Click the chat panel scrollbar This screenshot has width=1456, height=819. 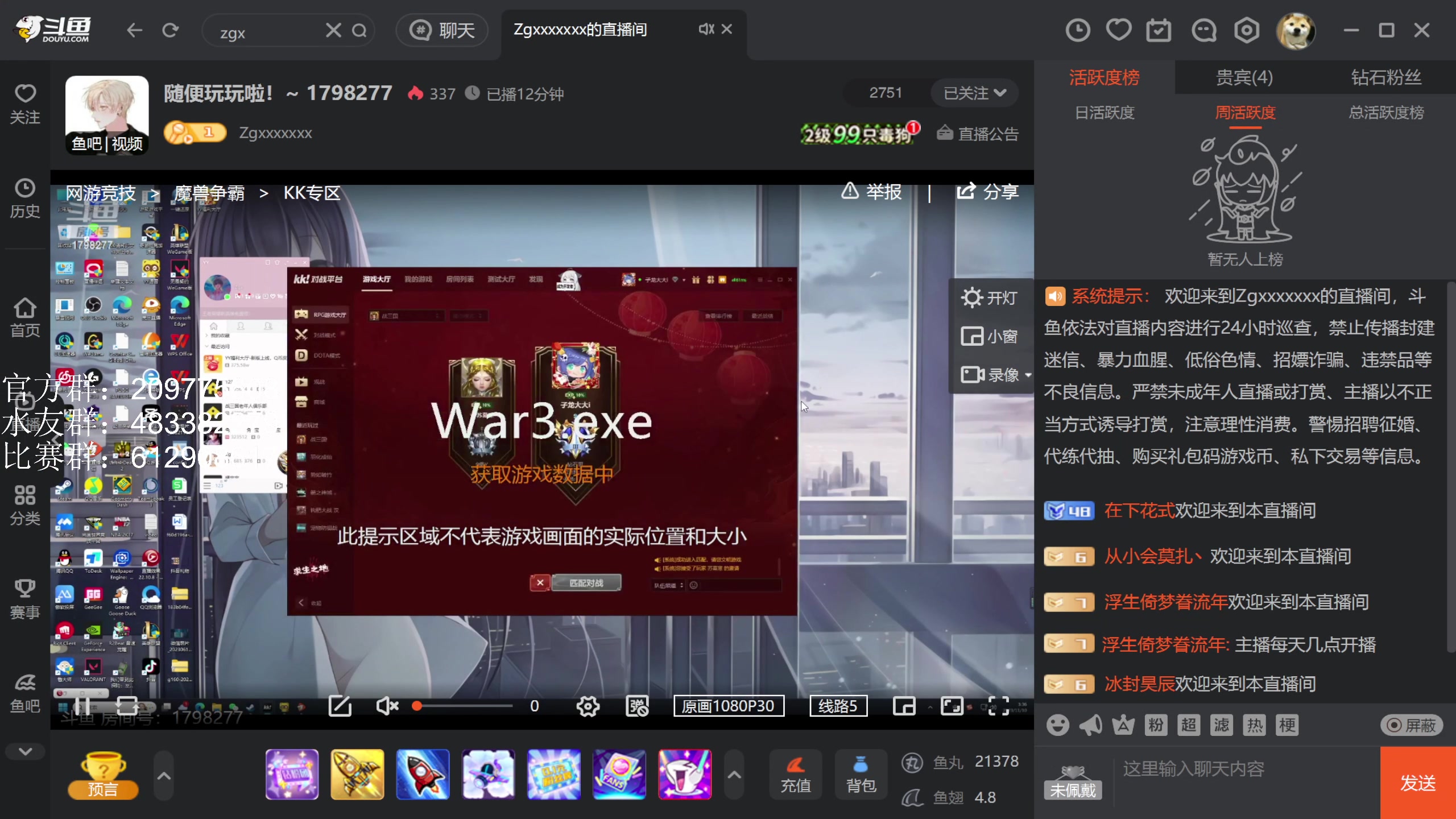pyautogui.click(x=1450, y=466)
